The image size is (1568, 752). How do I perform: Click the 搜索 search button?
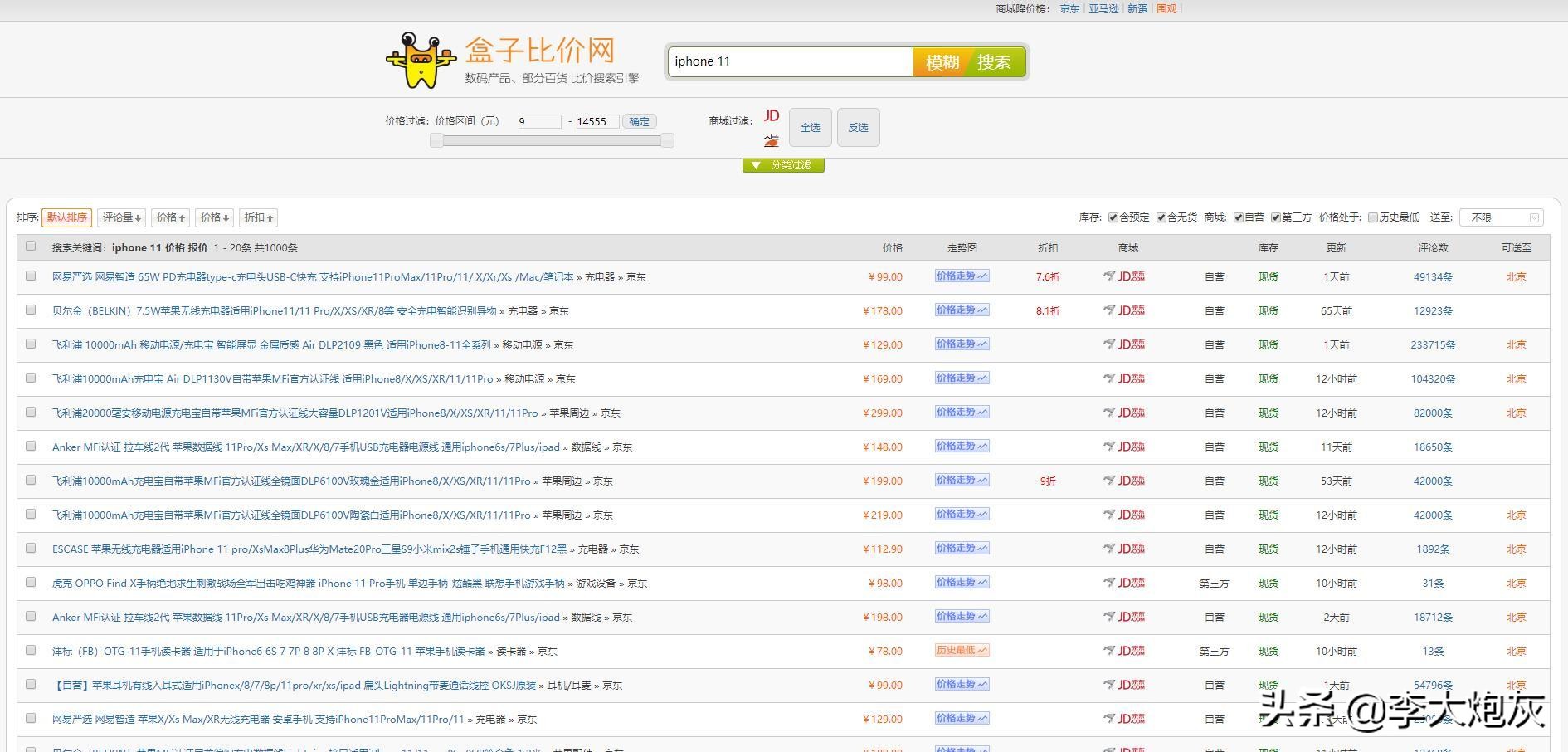[x=996, y=61]
